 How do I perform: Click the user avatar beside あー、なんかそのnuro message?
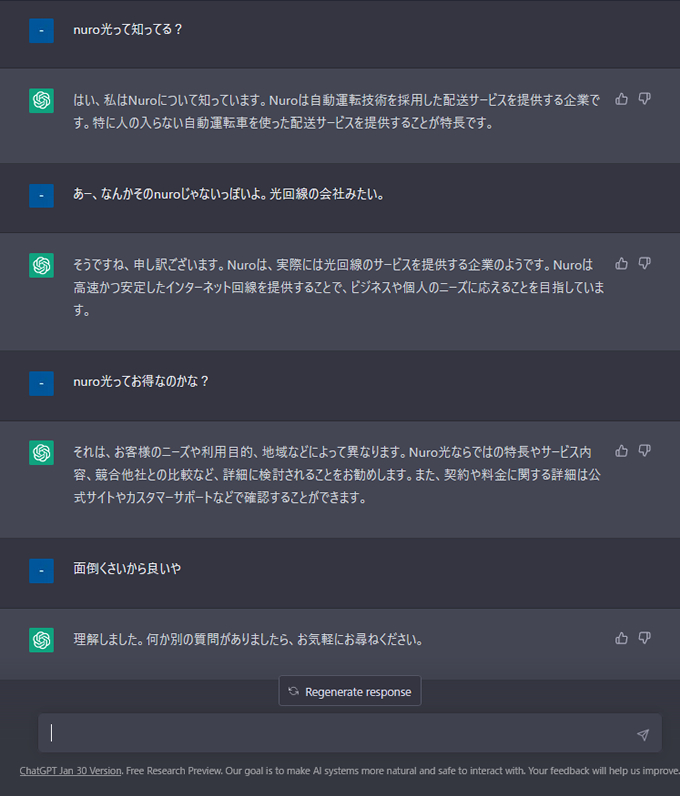(x=42, y=195)
